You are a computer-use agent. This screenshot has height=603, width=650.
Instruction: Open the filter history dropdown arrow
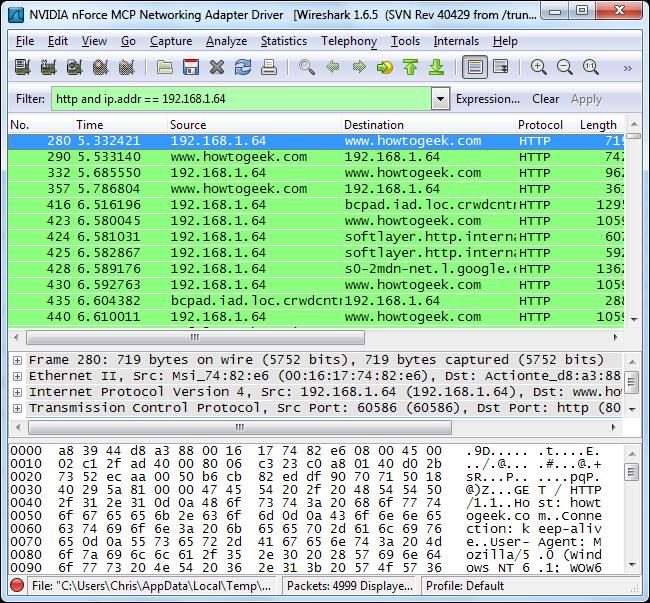440,99
